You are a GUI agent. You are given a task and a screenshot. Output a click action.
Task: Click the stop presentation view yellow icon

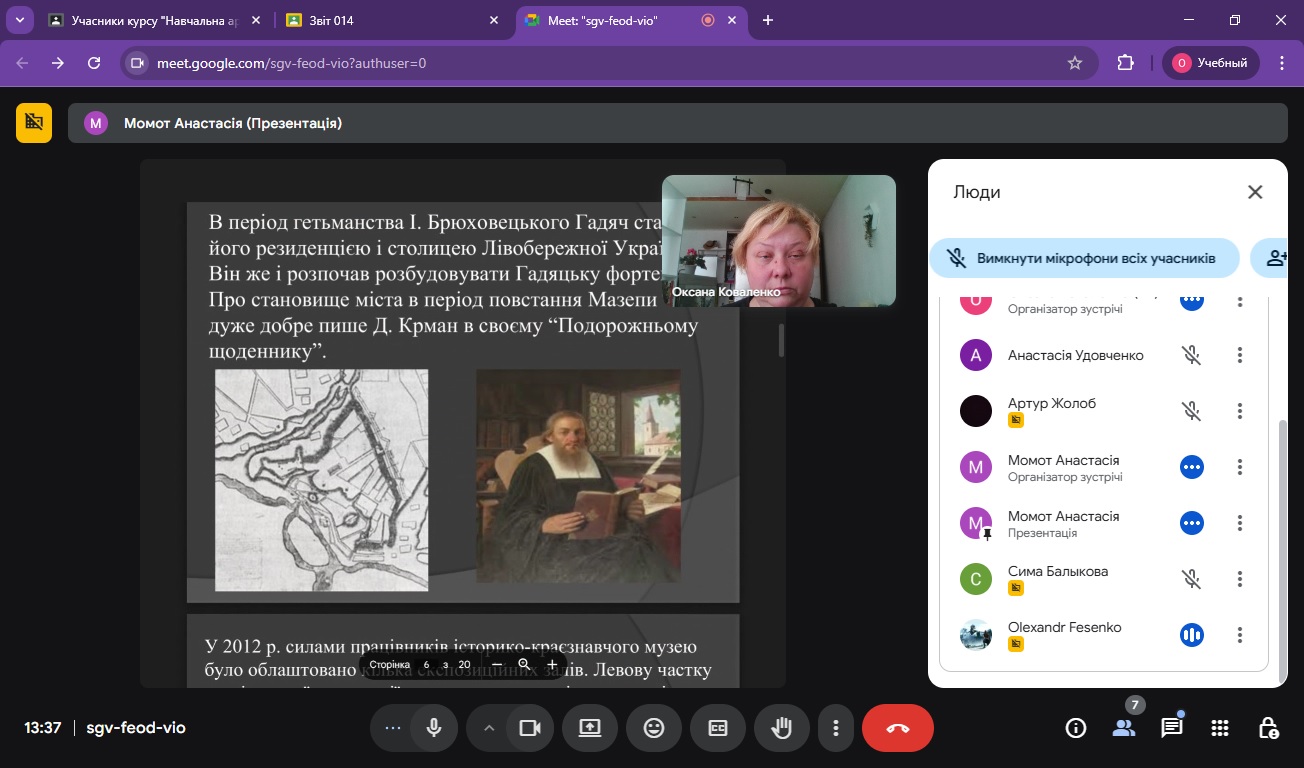pyautogui.click(x=34, y=123)
